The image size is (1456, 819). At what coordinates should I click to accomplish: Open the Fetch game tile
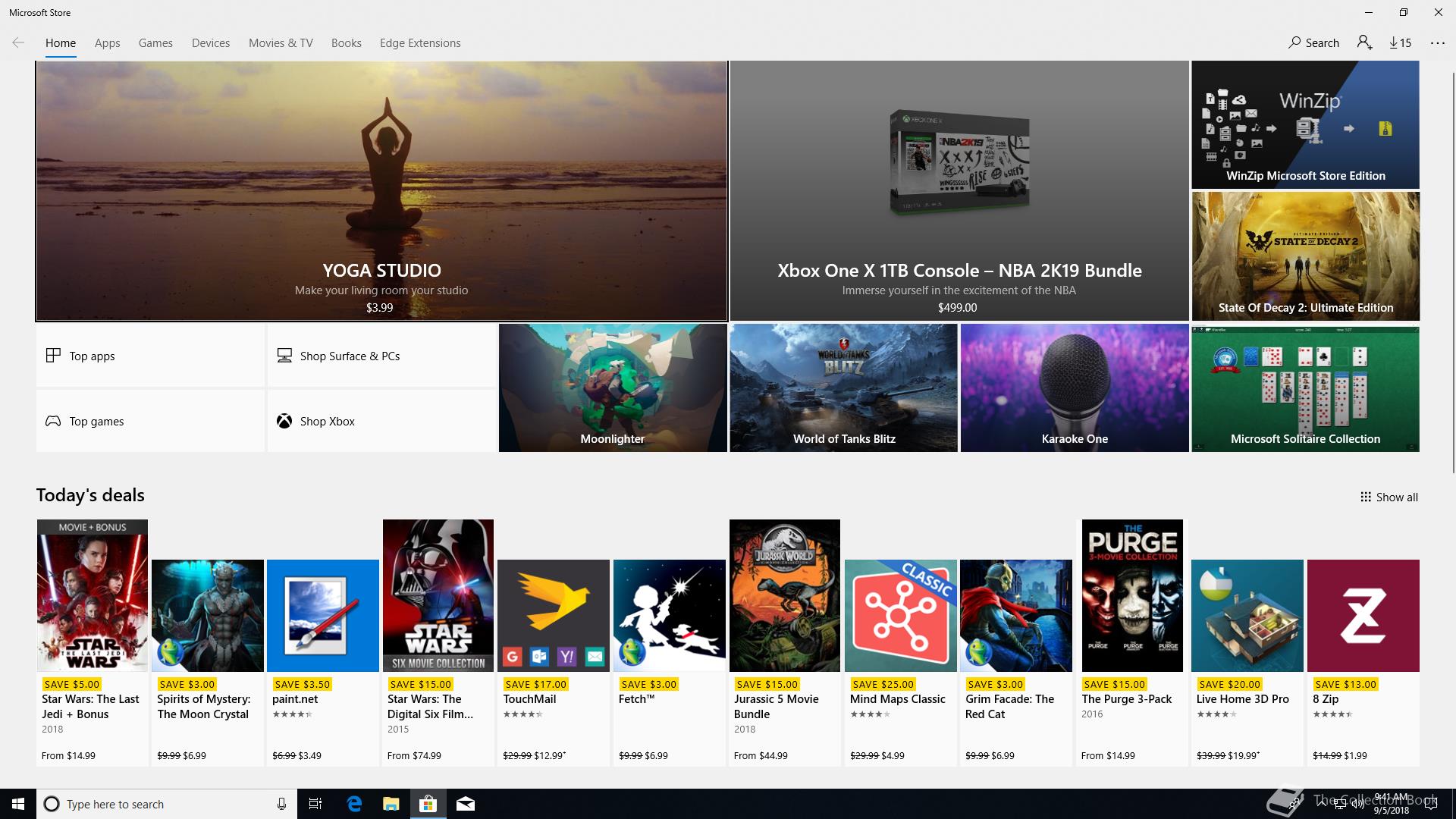670,662
